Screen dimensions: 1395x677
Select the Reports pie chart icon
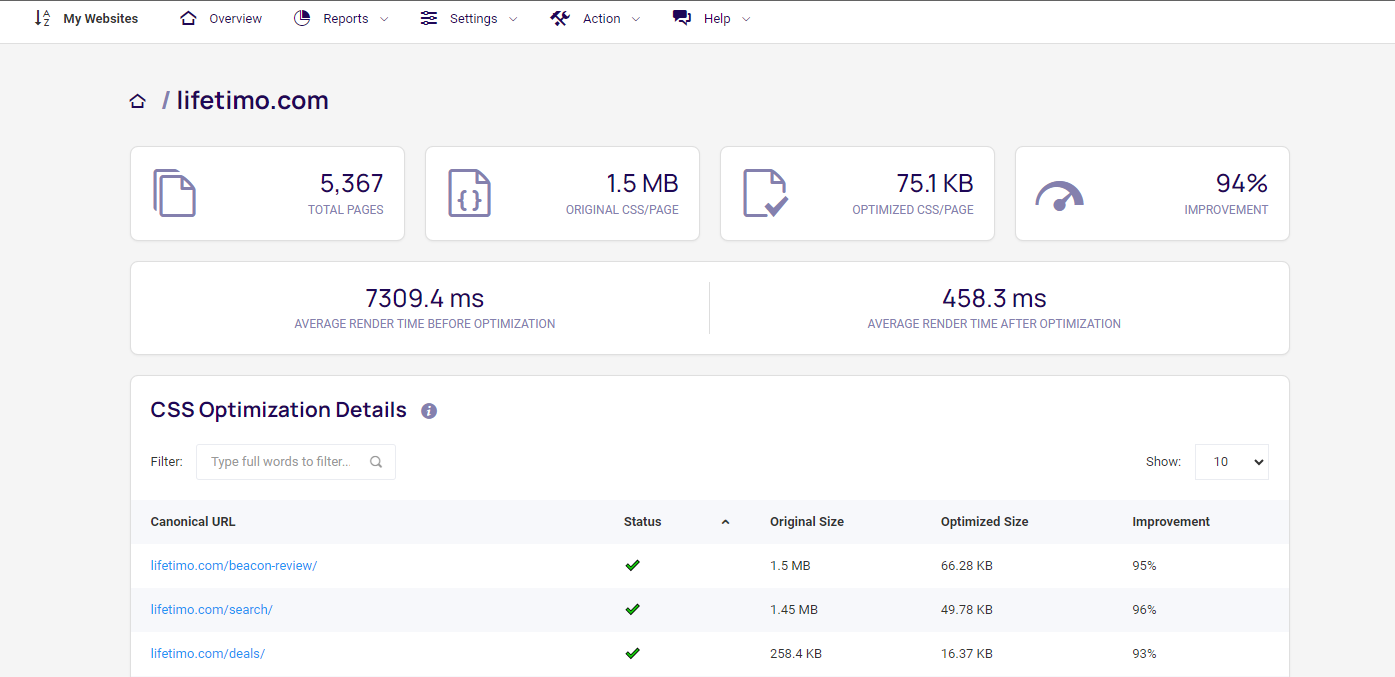301,17
